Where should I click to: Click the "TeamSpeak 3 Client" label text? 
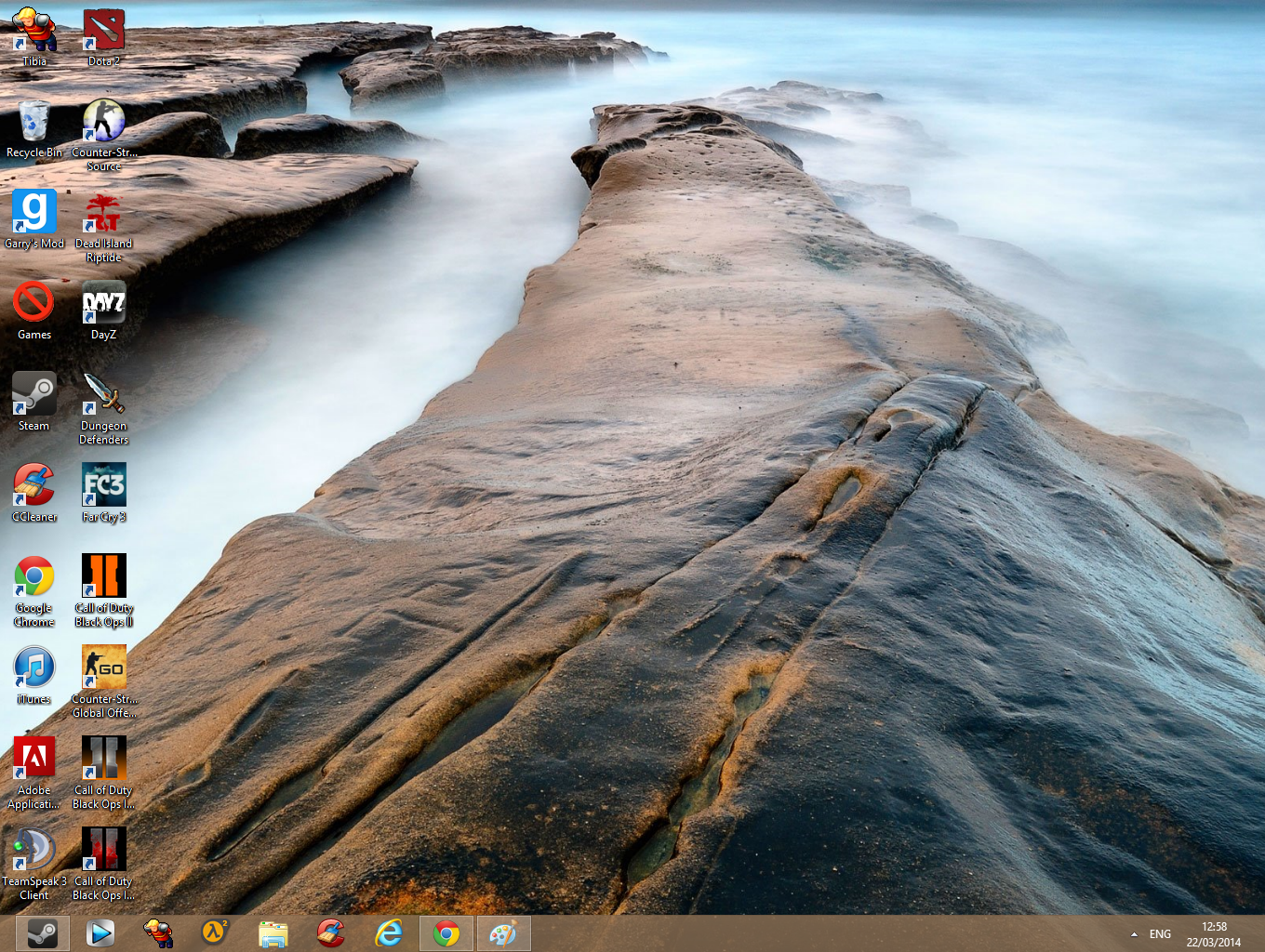pyautogui.click(x=34, y=889)
